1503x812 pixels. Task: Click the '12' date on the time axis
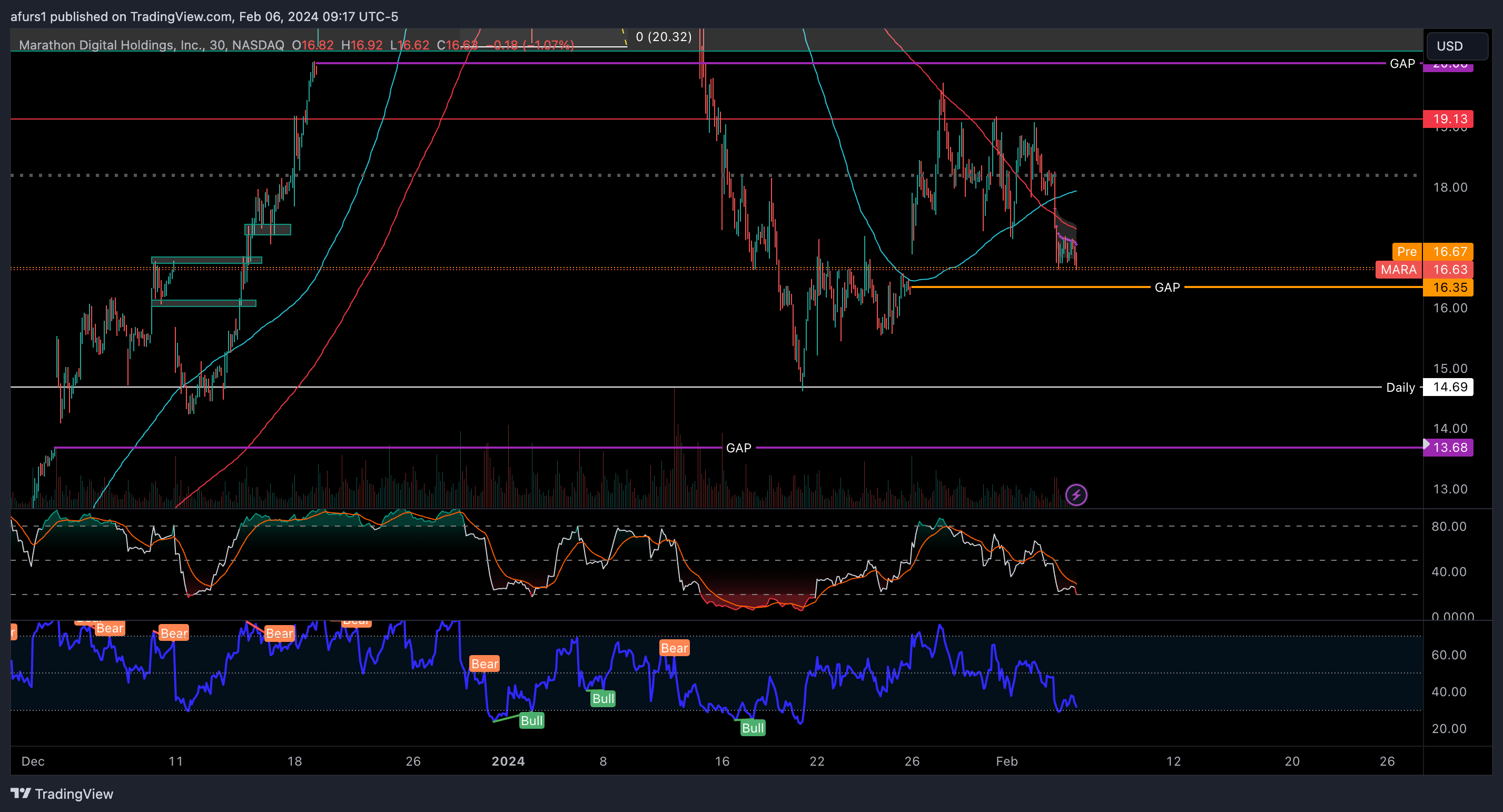point(1173,761)
